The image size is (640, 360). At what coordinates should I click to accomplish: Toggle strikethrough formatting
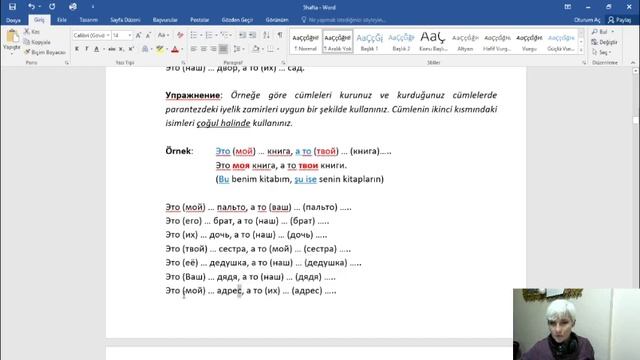[111, 49]
